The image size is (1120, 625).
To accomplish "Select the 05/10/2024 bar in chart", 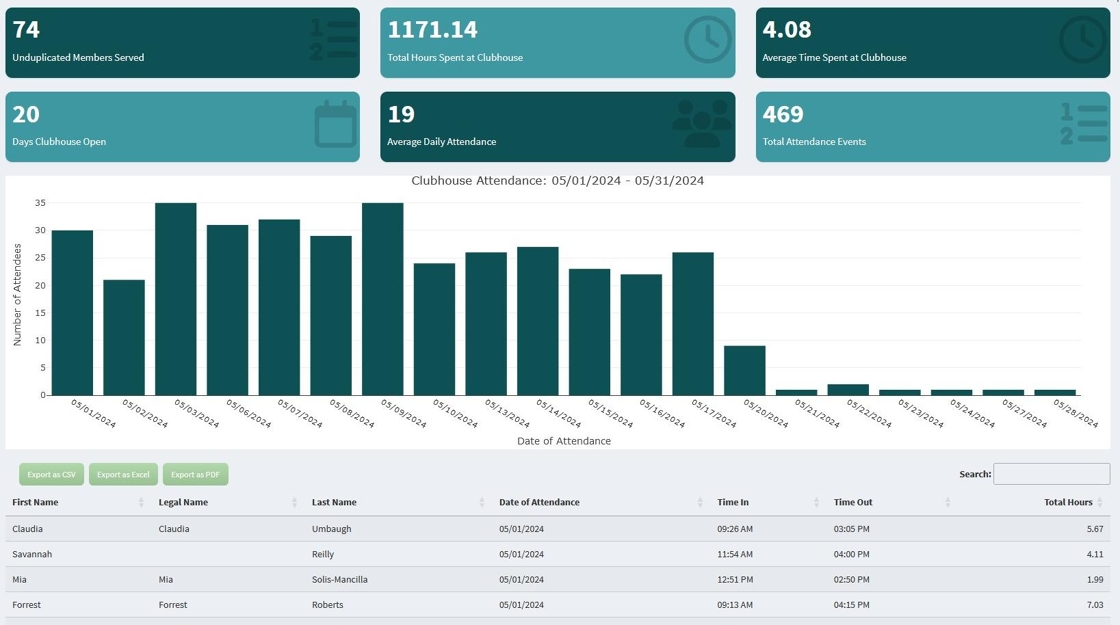I will pos(434,329).
